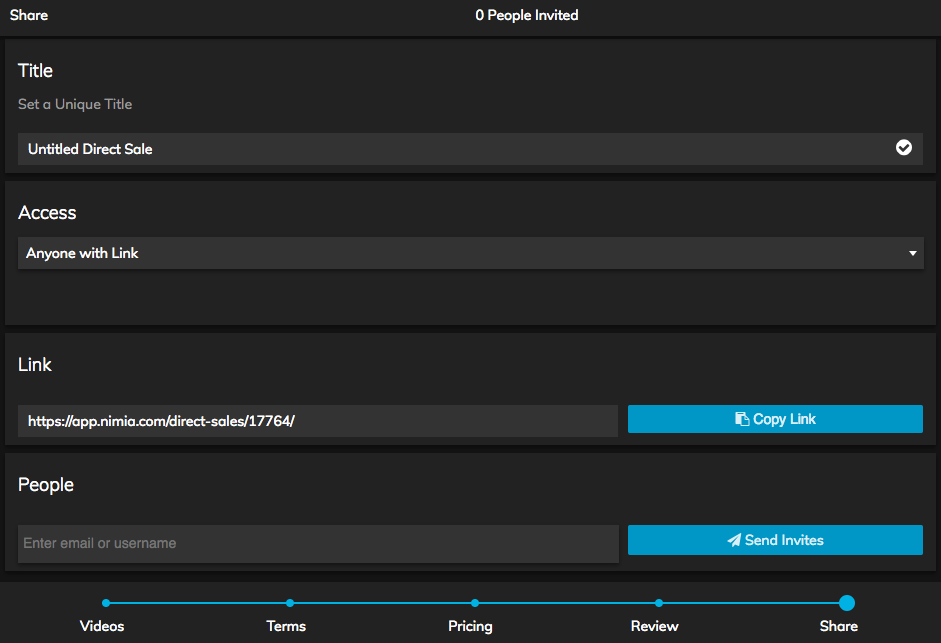Click the Review progress dot
941x643 pixels.
[x=659, y=603]
